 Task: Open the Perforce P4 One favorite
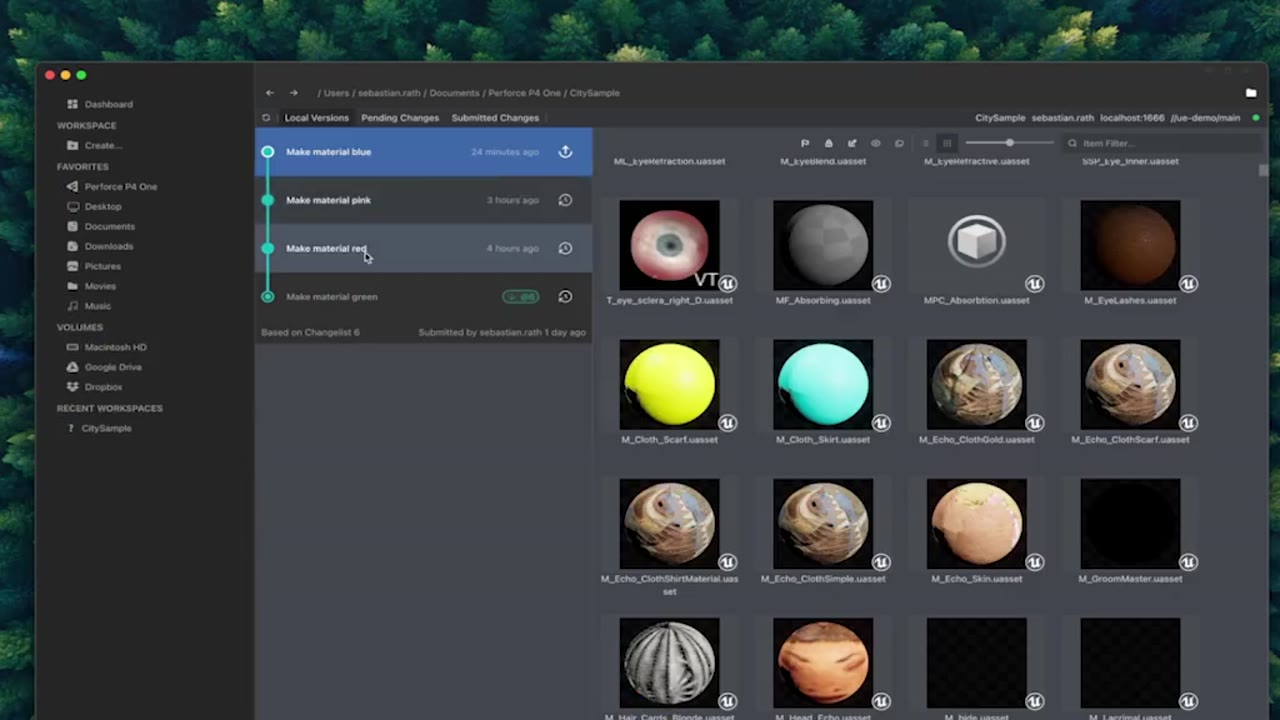(111, 186)
